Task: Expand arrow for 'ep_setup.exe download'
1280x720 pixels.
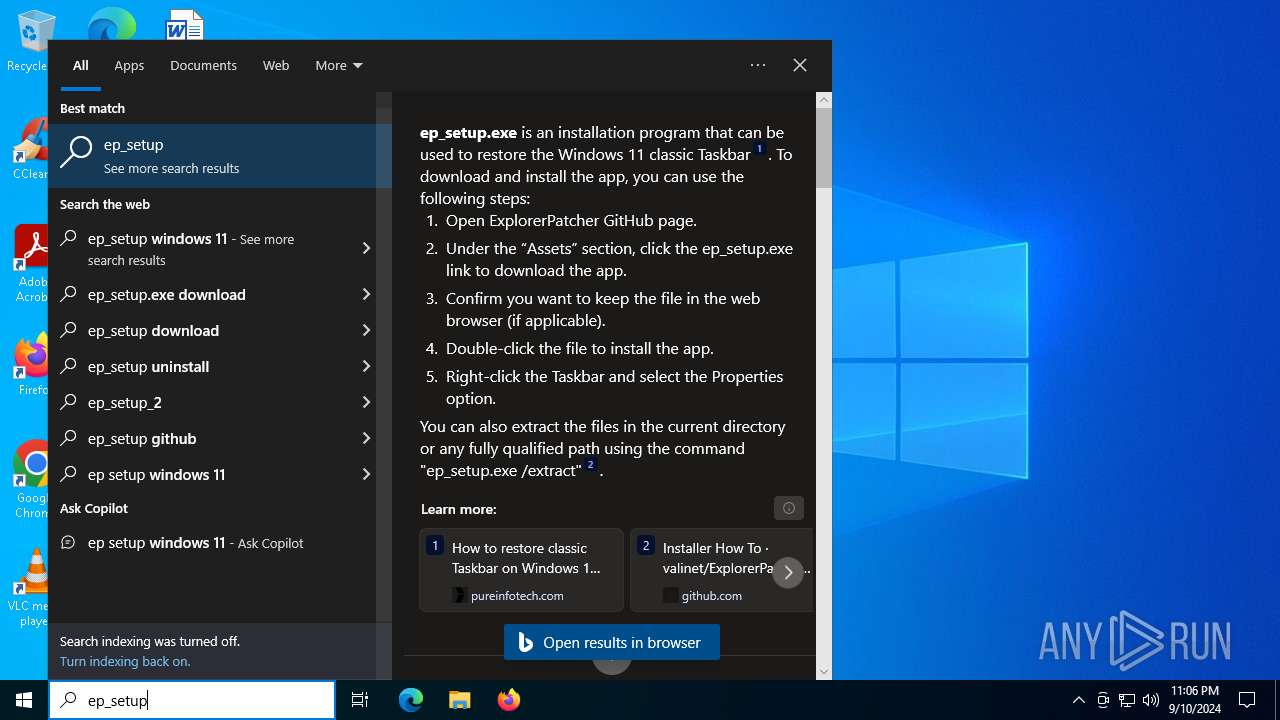Action: 366,294
